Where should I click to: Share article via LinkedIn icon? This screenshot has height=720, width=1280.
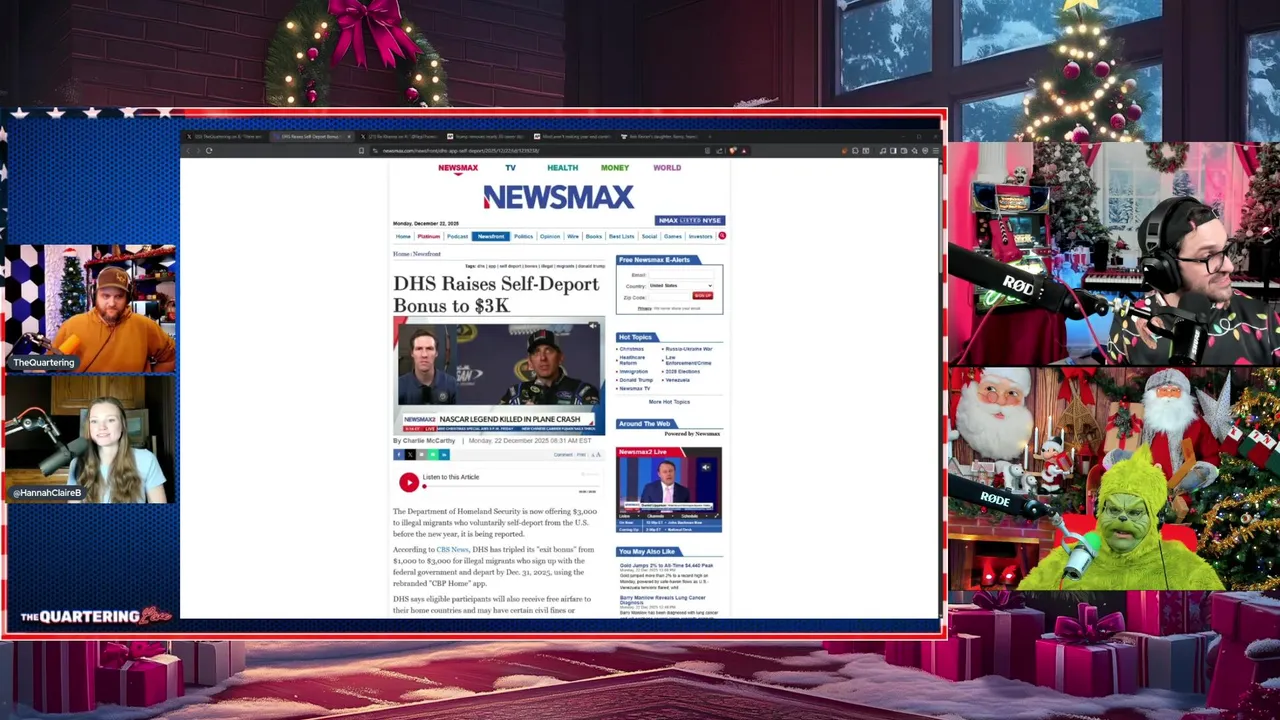pos(444,455)
